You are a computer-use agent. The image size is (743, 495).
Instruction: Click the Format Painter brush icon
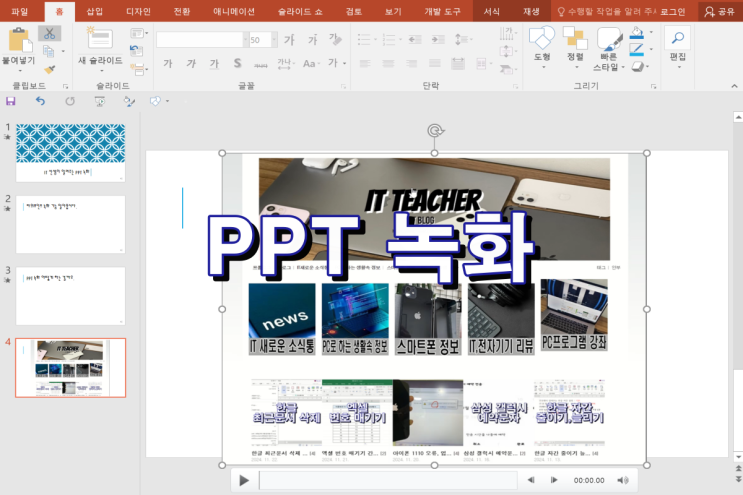tap(49, 69)
